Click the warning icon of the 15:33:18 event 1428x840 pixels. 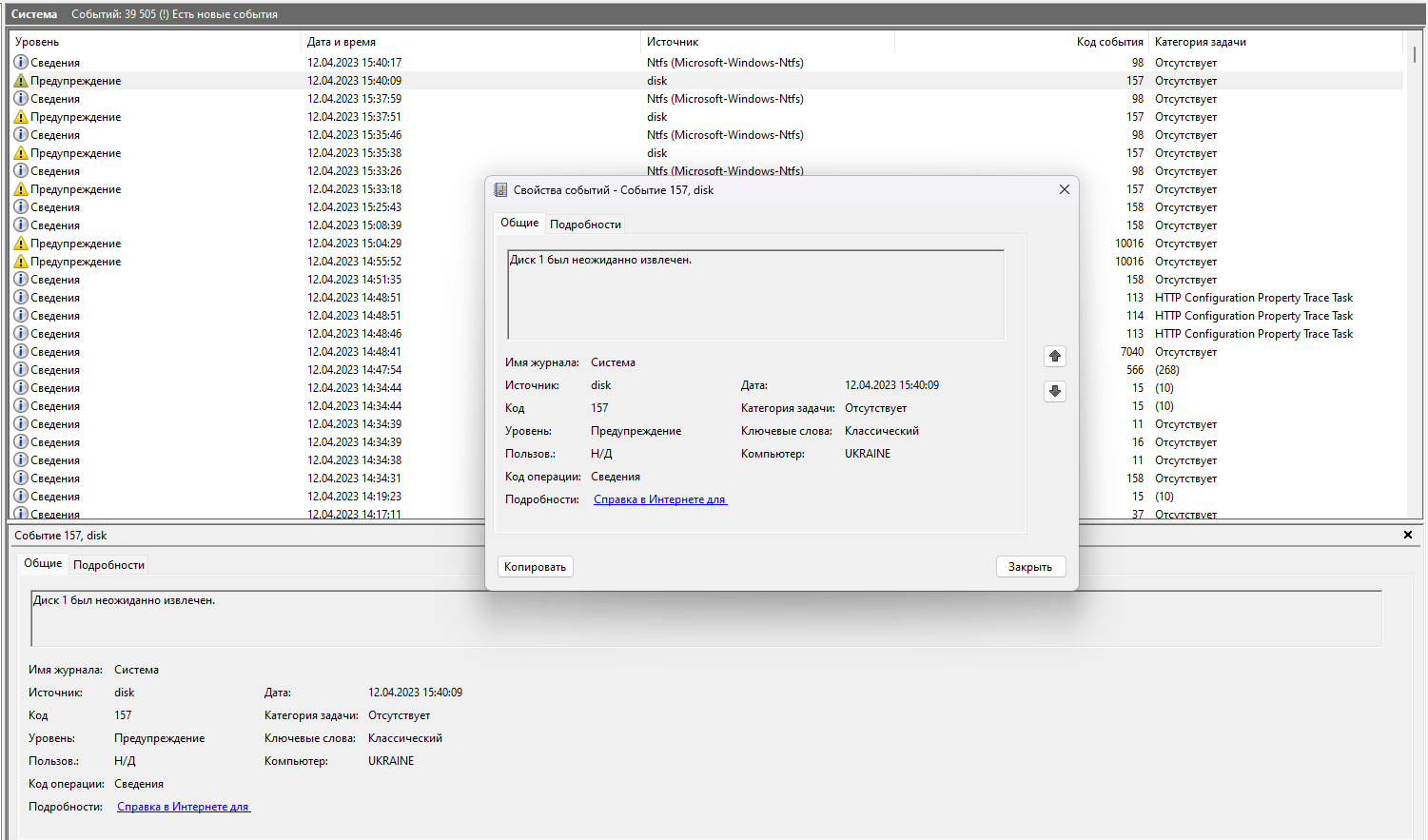pos(21,189)
